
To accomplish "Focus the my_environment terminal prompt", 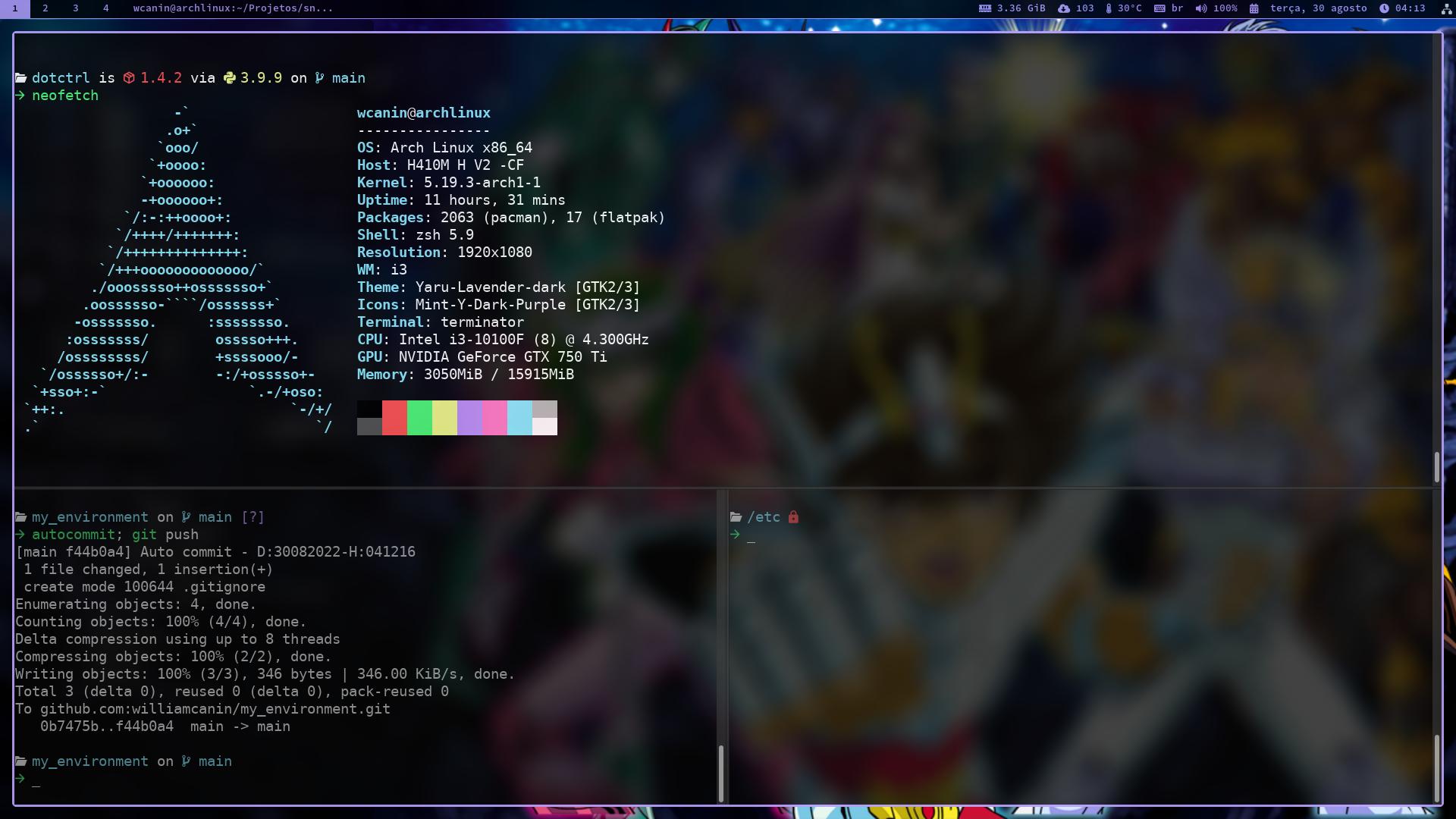I will [36, 780].
